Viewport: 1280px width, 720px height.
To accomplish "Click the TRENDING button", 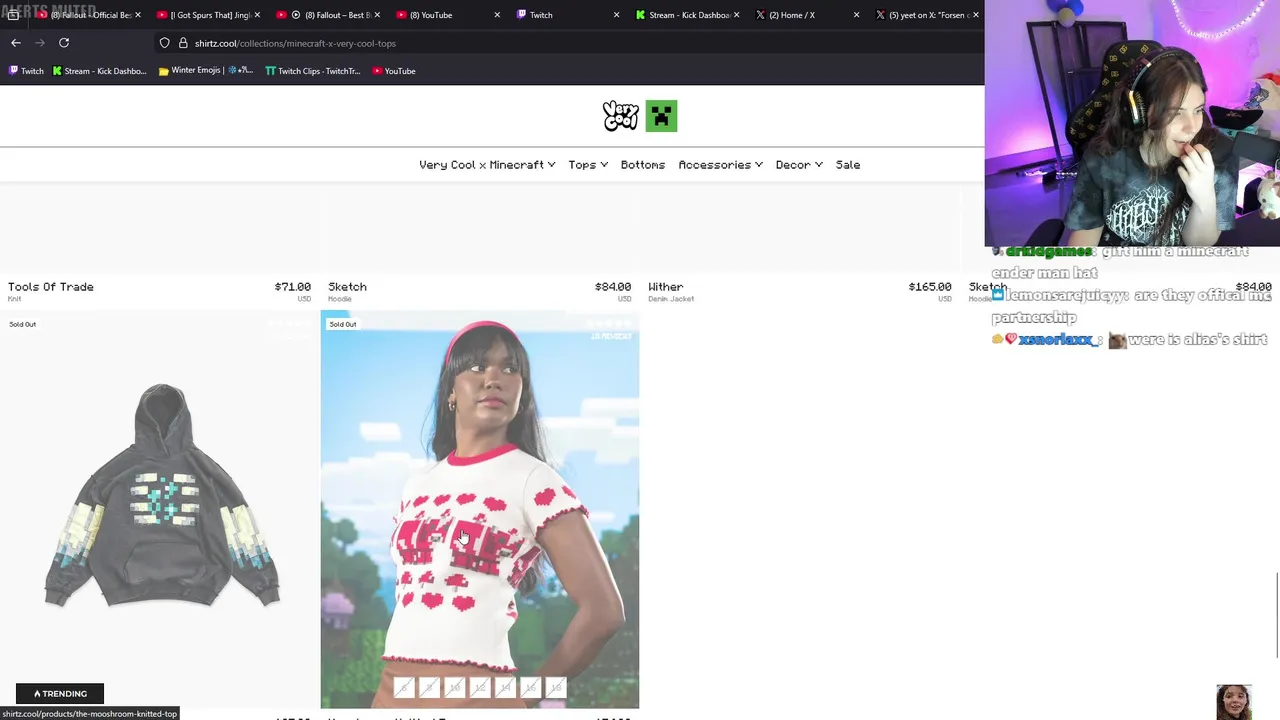I will tap(60, 694).
